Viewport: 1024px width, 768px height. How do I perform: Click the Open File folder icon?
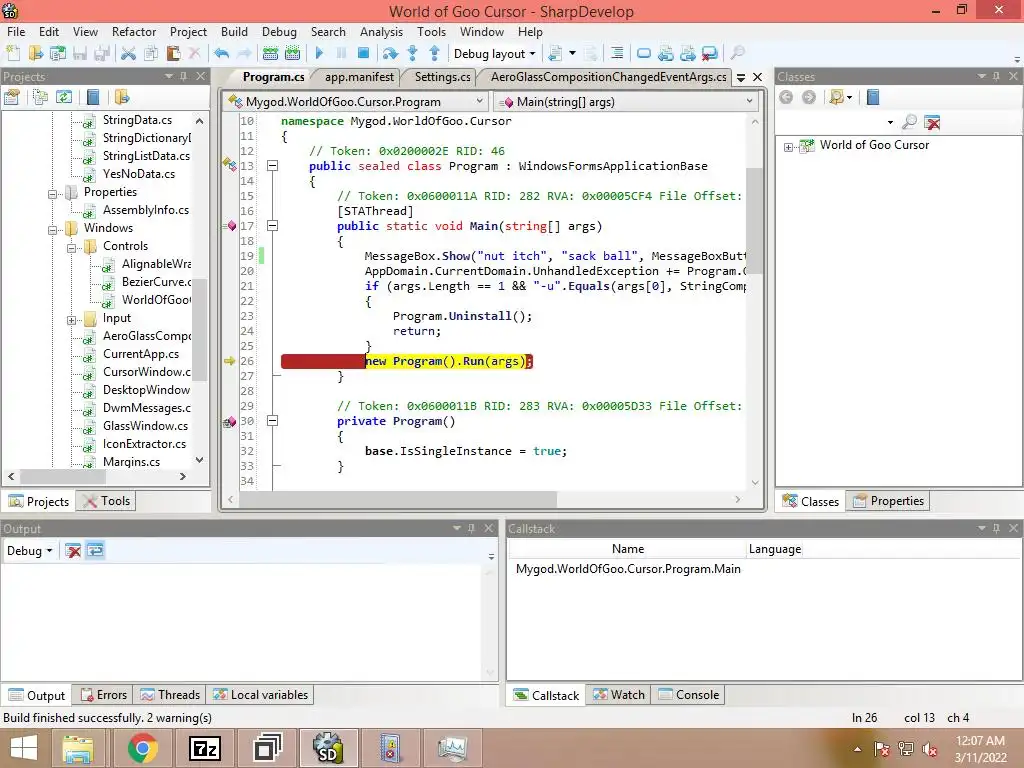[35, 54]
